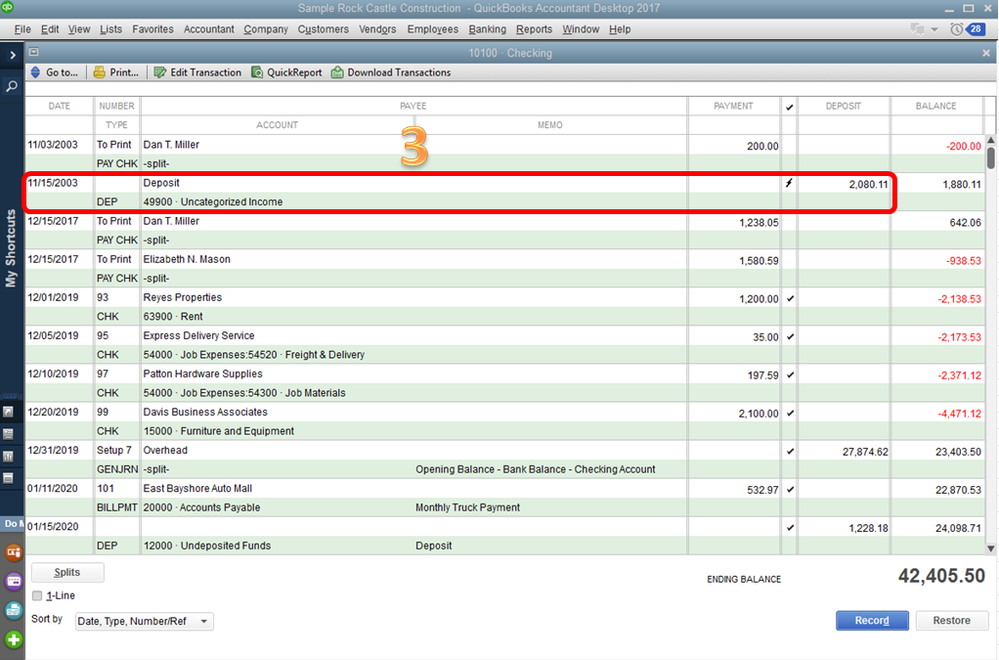999x660 pixels.
Task: Click account 15000 · Furniture and Equipment
Action: (219, 431)
